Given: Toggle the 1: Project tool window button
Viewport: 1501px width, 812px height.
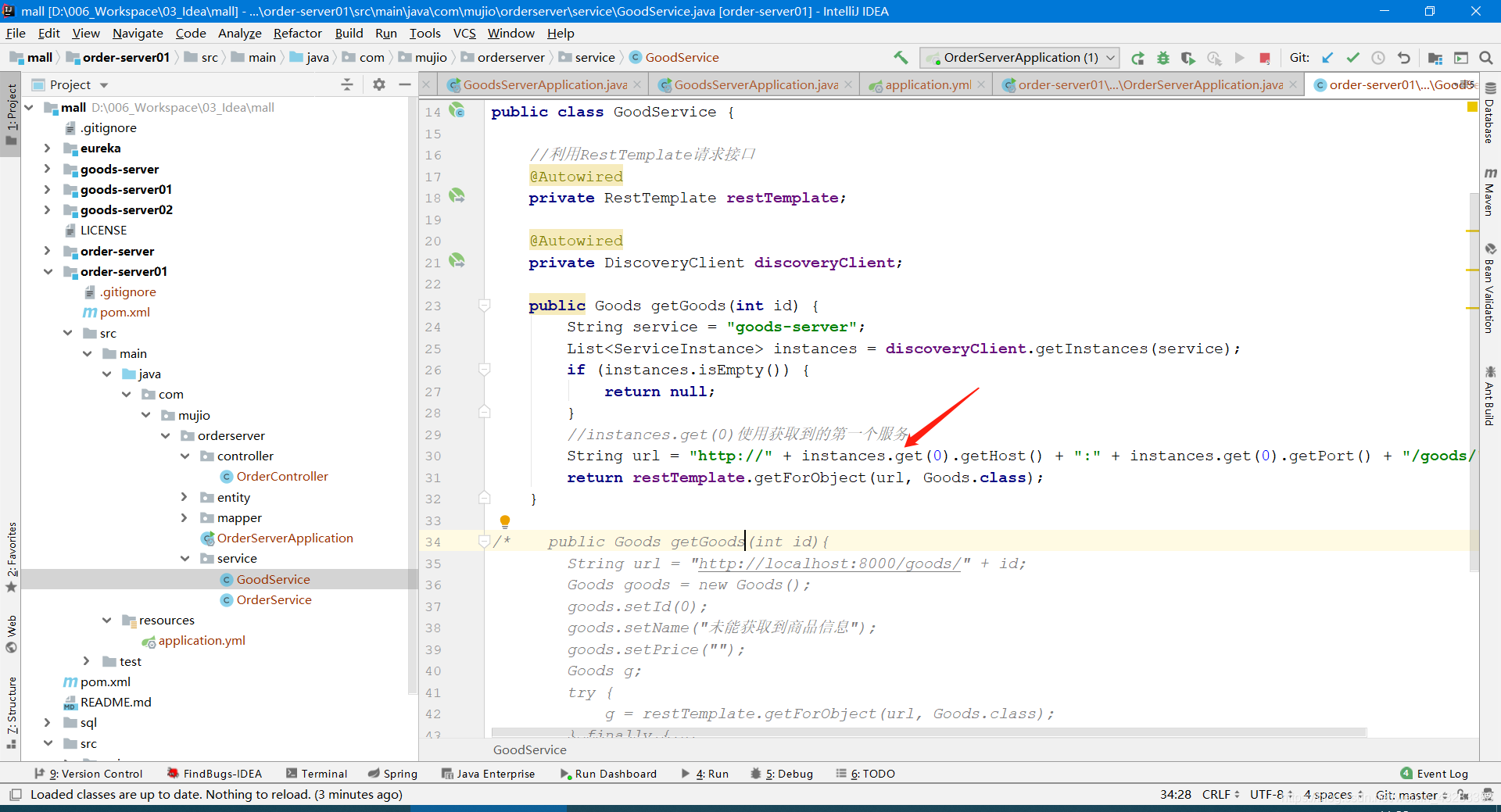Looking at the screenshot, I should [11, 115].
